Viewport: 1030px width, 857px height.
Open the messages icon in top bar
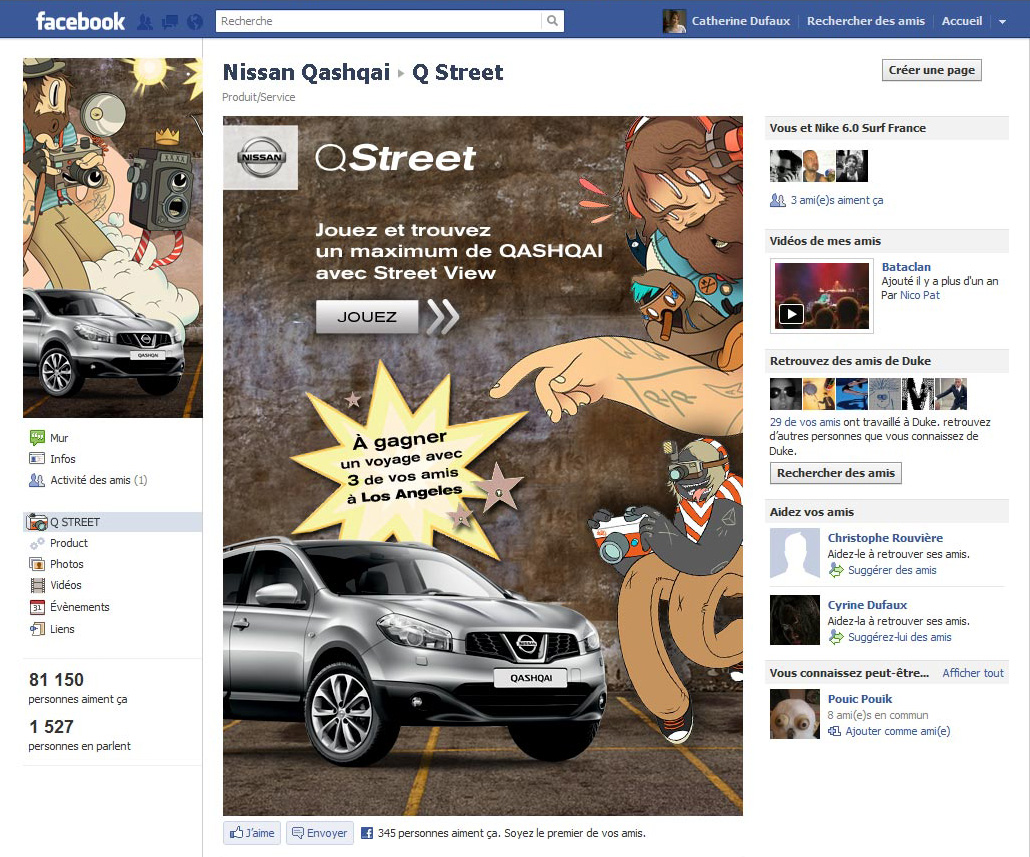coord(170,21)
